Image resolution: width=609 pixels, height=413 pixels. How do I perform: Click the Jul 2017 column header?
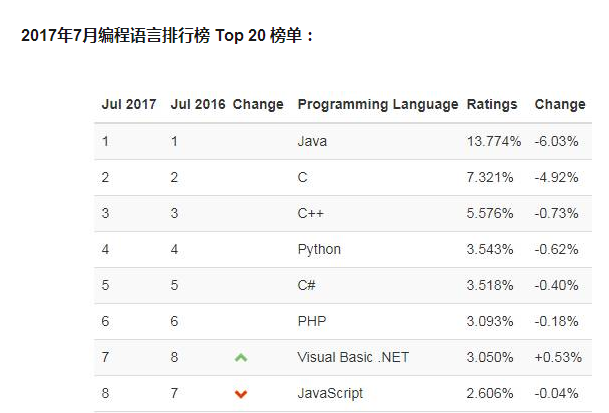129,104
